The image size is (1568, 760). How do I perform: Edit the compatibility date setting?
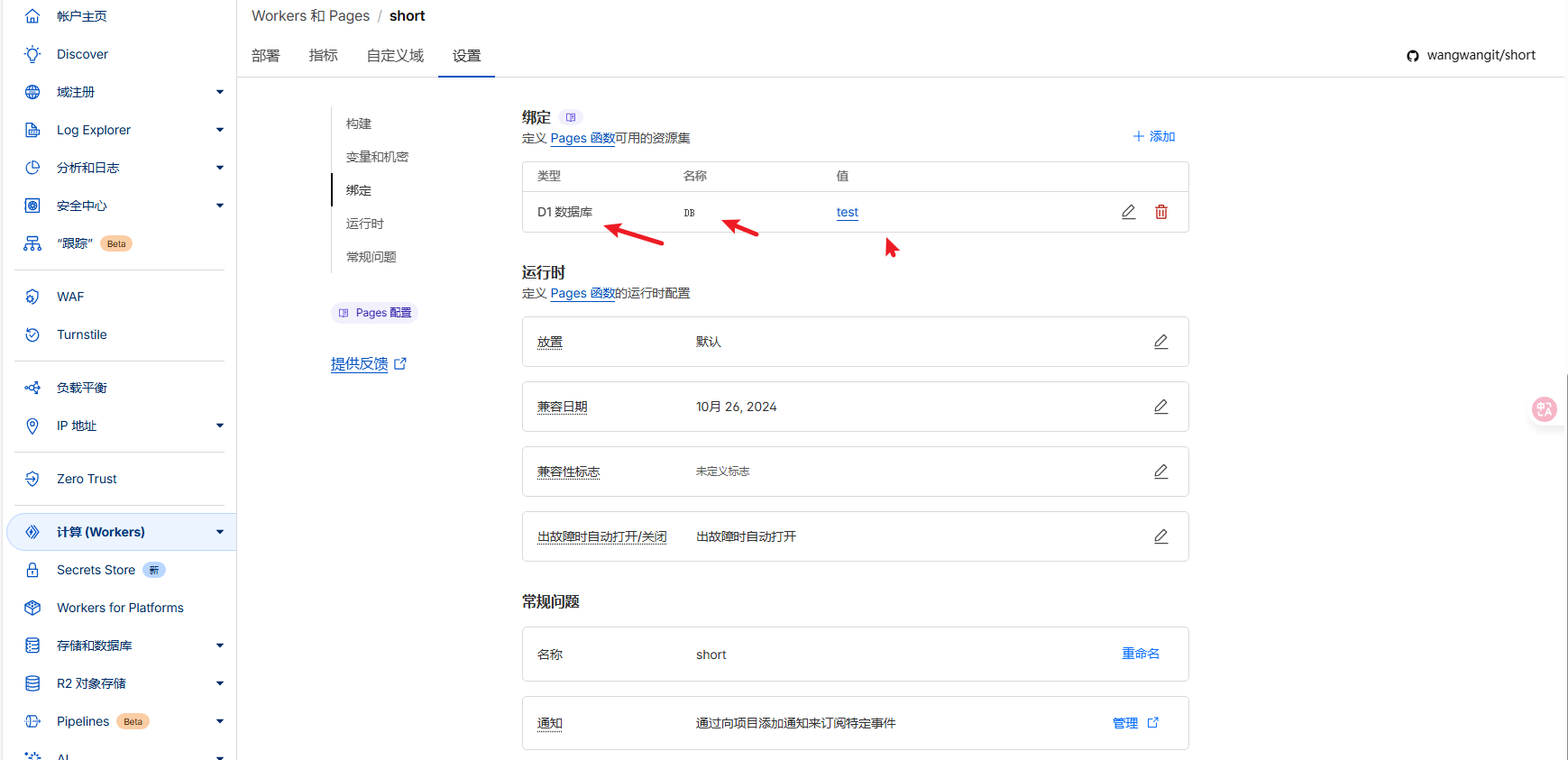coord(1160,407)
